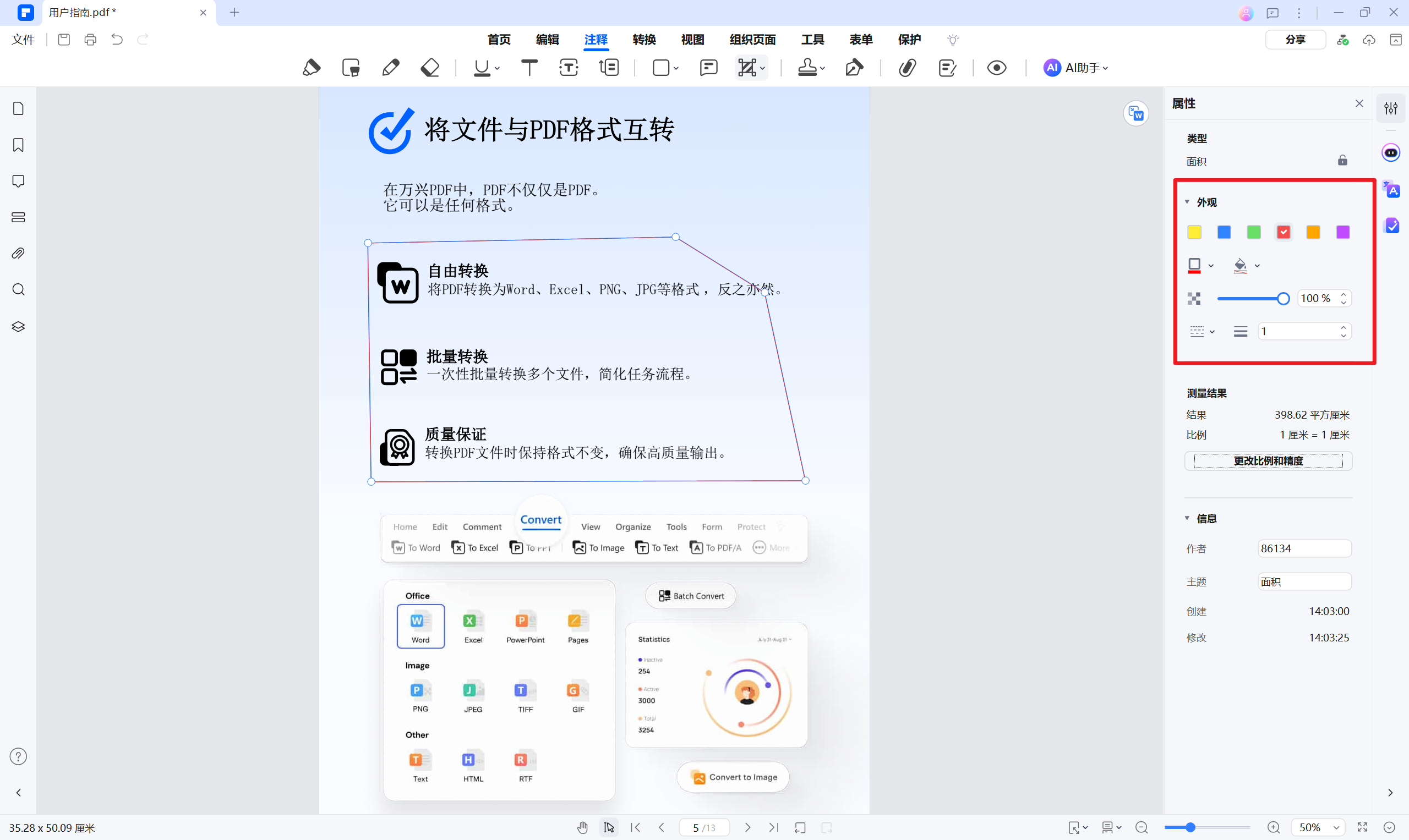Image resolution: width=1409 pixels, height=840 pixels.
Task: Click the 更改比例和精度 button
Action: point(1268,461)
